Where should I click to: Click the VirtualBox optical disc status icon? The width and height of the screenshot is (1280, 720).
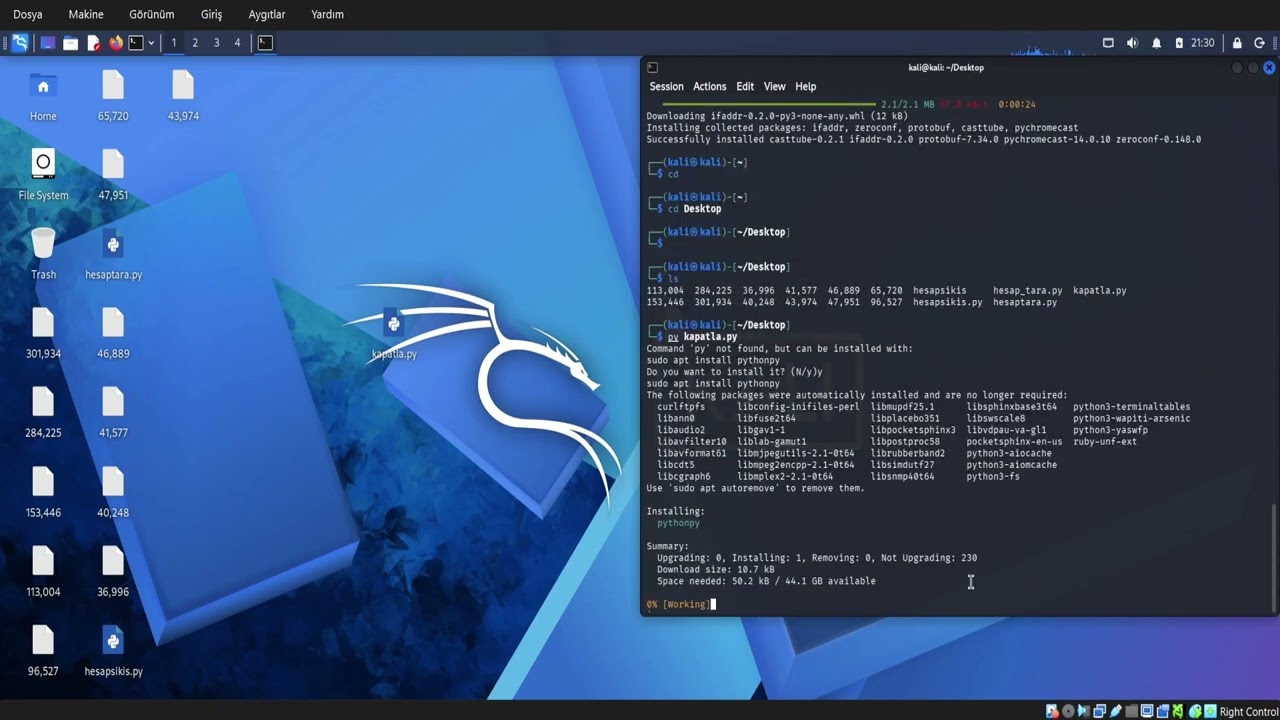(1068, 711)
